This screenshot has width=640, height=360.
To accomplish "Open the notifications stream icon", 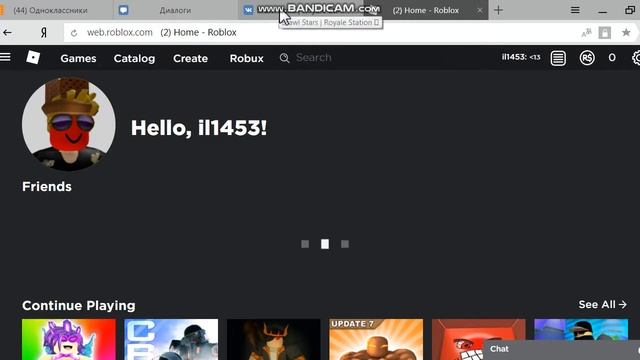I will pyautogui.click(x=558, y=58).
